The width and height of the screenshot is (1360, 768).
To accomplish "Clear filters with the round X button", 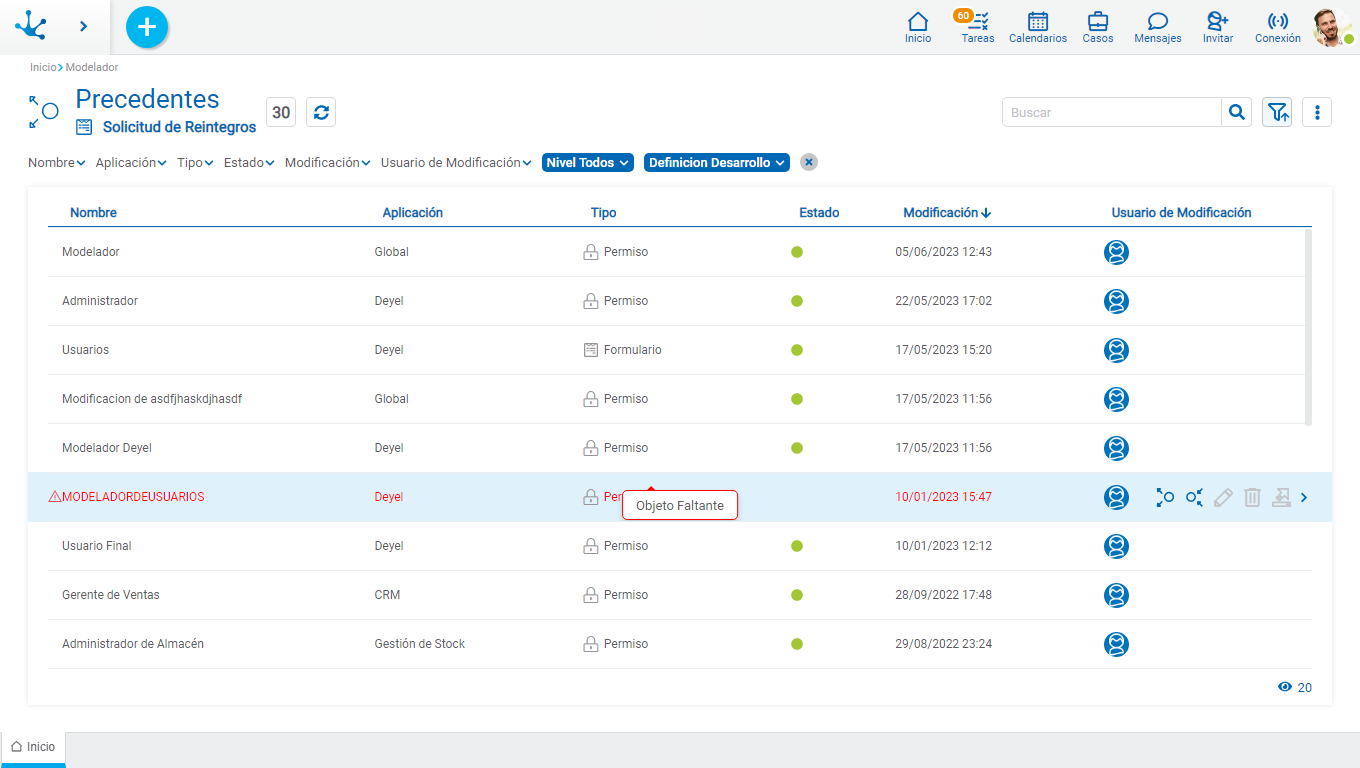I will point(809,162).
